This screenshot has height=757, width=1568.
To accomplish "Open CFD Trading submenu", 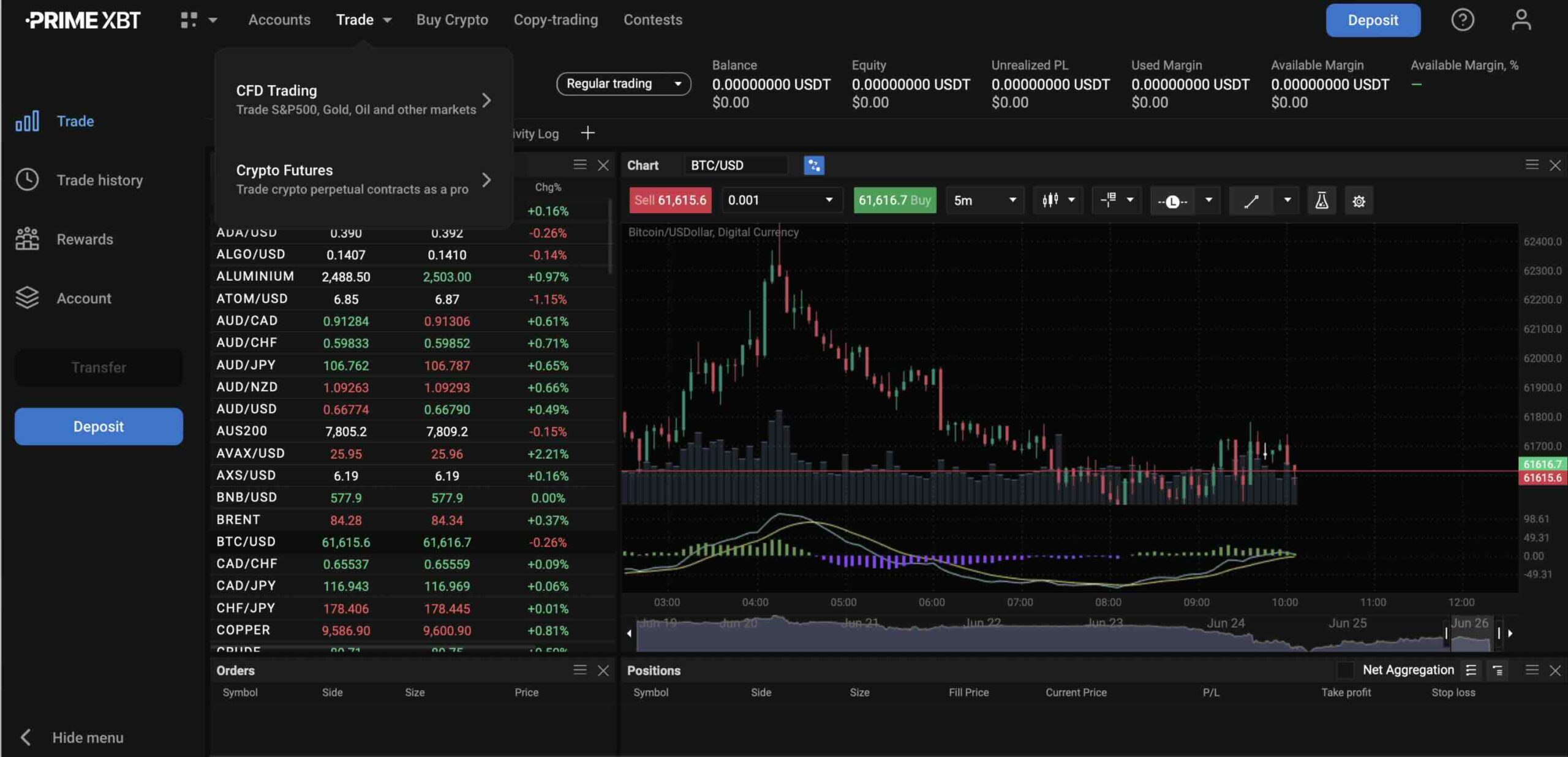I will 364,100.
